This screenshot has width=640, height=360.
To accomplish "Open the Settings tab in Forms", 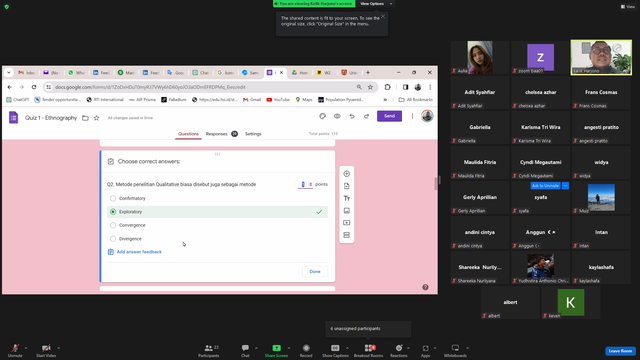I will [x=253, y=134].
